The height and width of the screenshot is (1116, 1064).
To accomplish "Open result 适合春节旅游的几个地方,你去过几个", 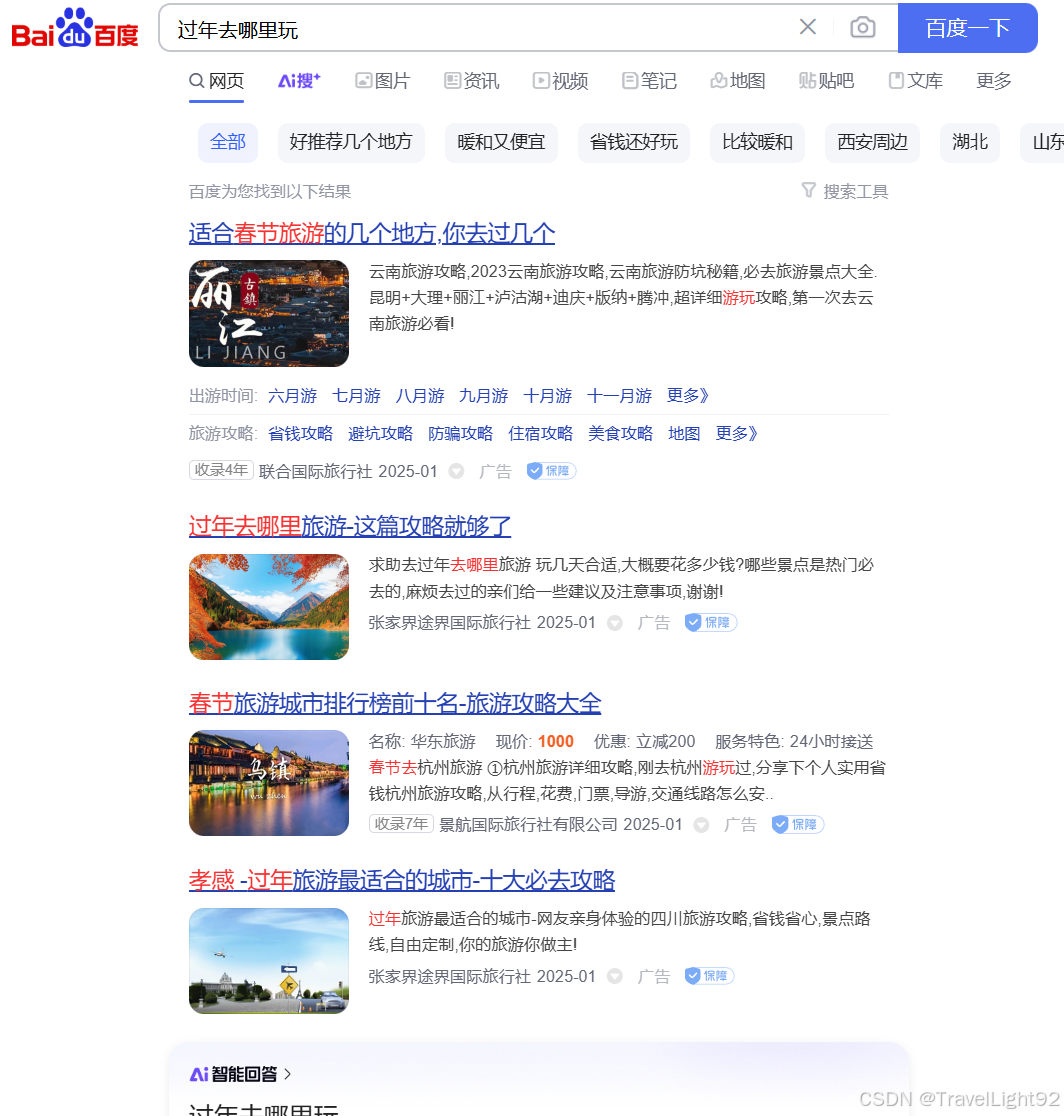I will (372, 233).
